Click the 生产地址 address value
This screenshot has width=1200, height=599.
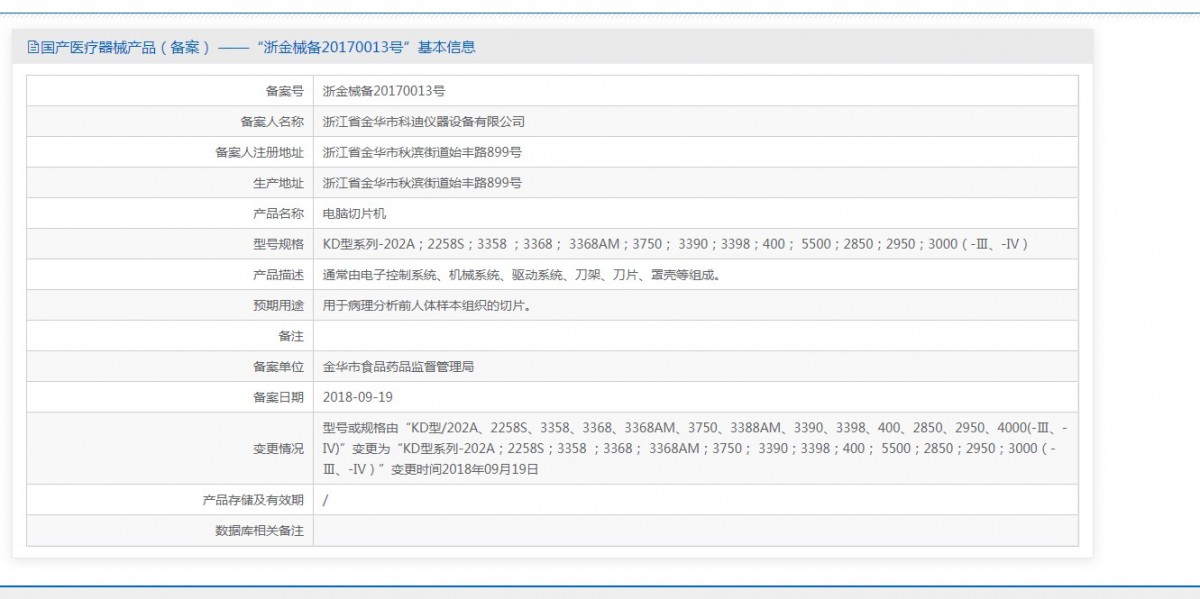[422, 183]
